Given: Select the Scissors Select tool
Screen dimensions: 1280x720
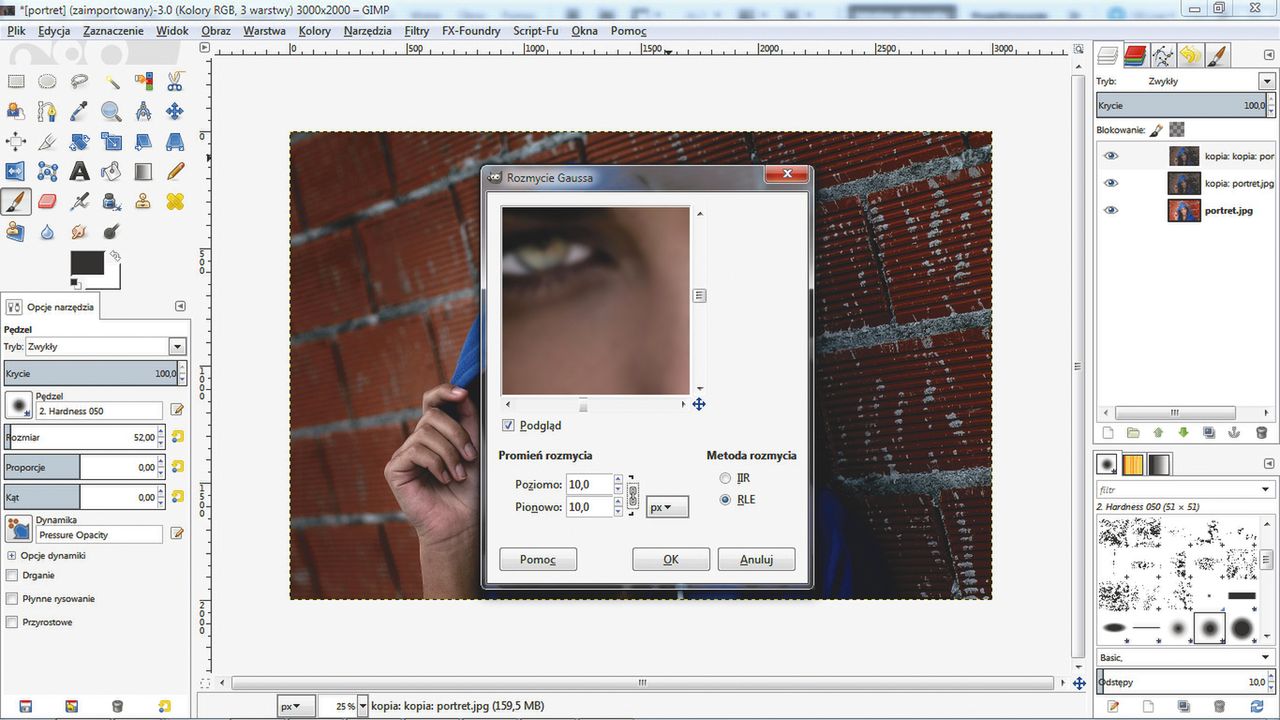Looking at the screenshot, I should [175, 81].
